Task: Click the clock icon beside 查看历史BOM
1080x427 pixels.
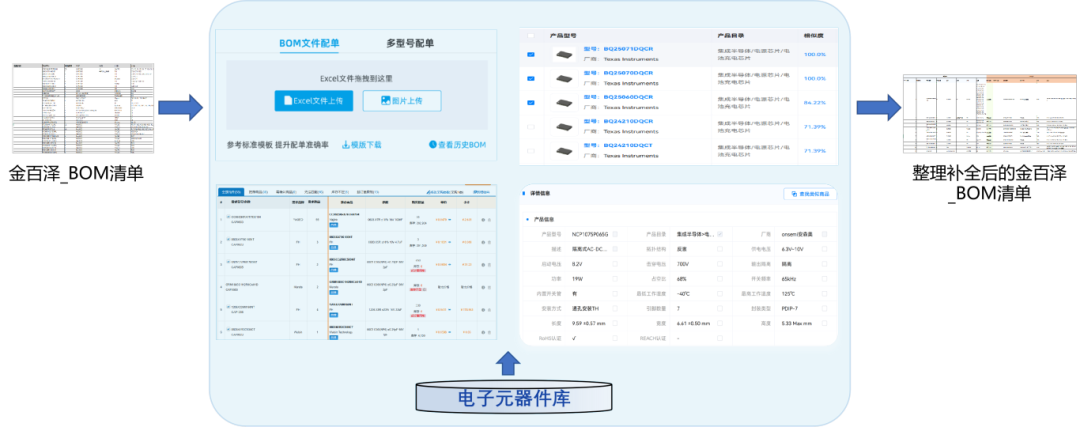Action: 433,145
